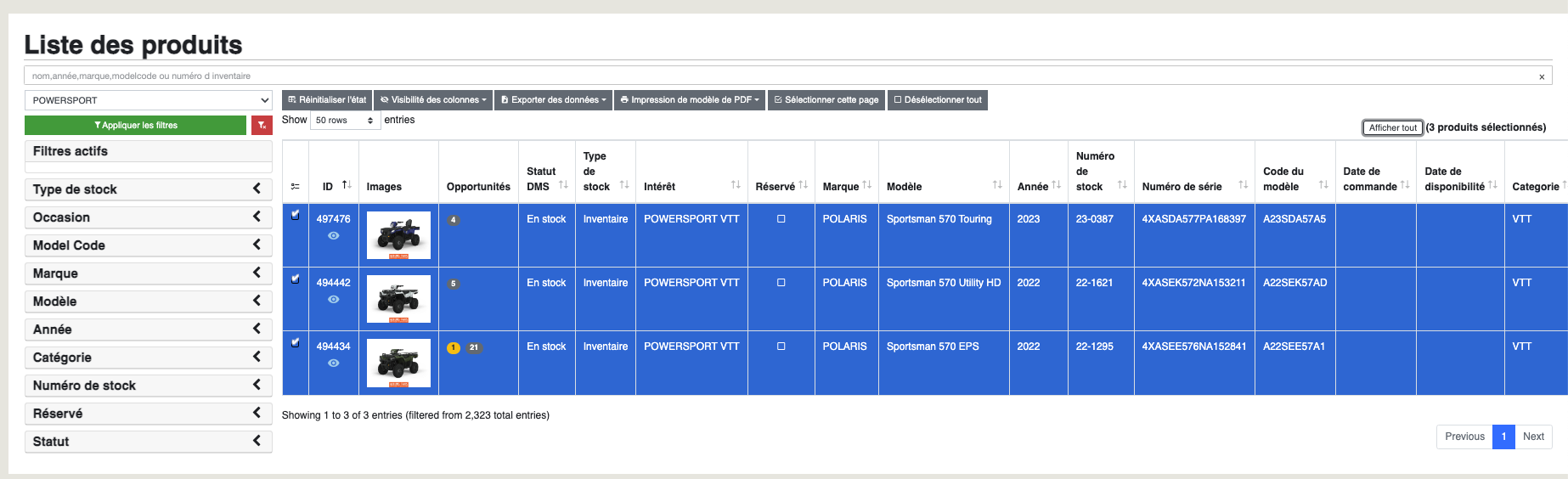Screen dimensions: 1568x479
Task: Click the gray opportunity badge showing 21
Action: coord(474,348)
